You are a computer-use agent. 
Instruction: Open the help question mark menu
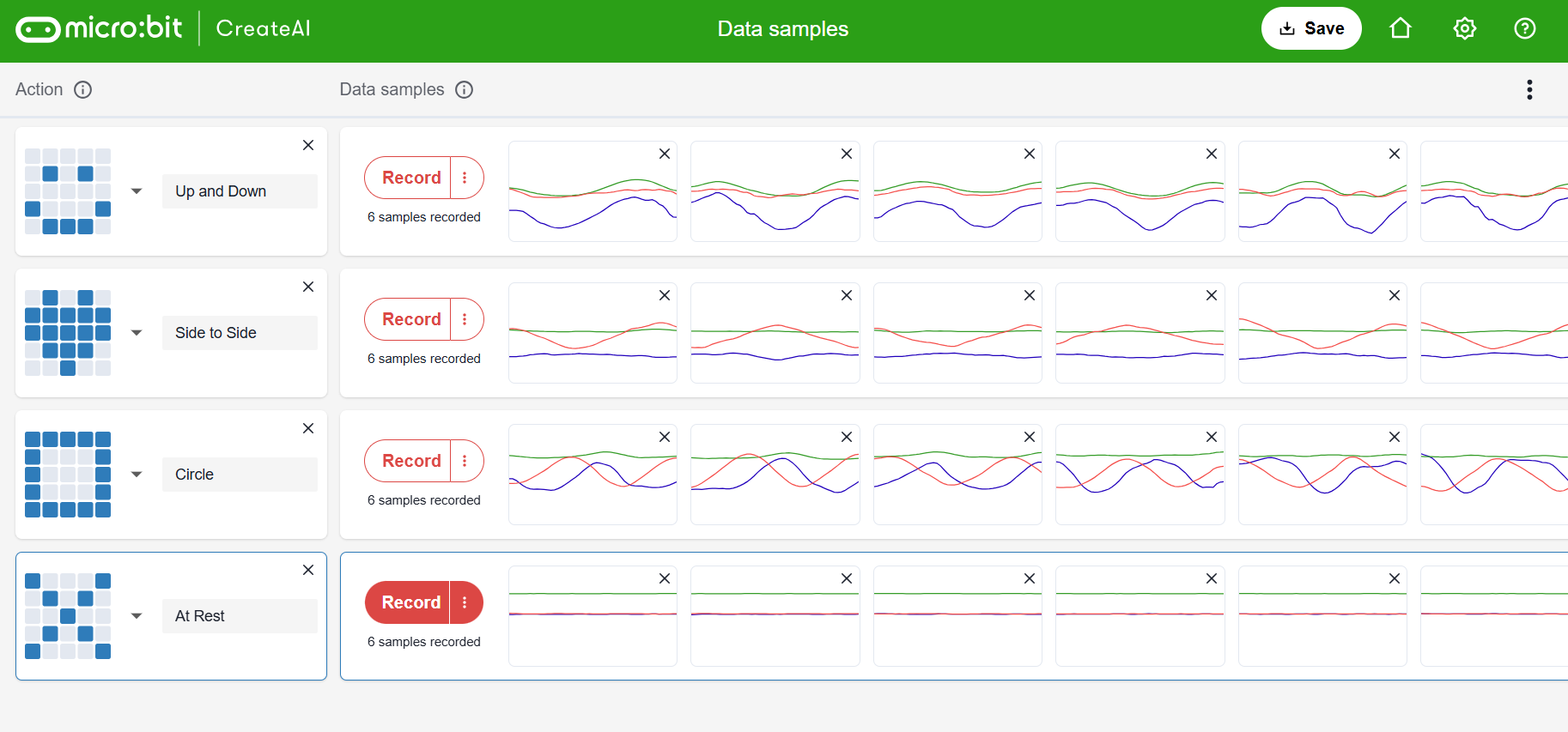pyautogui.click(x=1524, y=28)
